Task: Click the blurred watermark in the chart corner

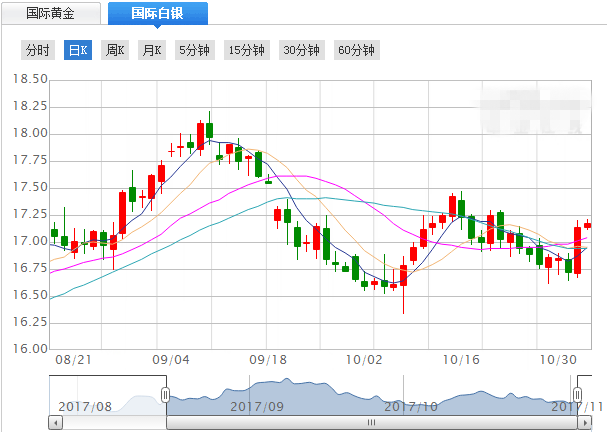Action: coord(536,108)
